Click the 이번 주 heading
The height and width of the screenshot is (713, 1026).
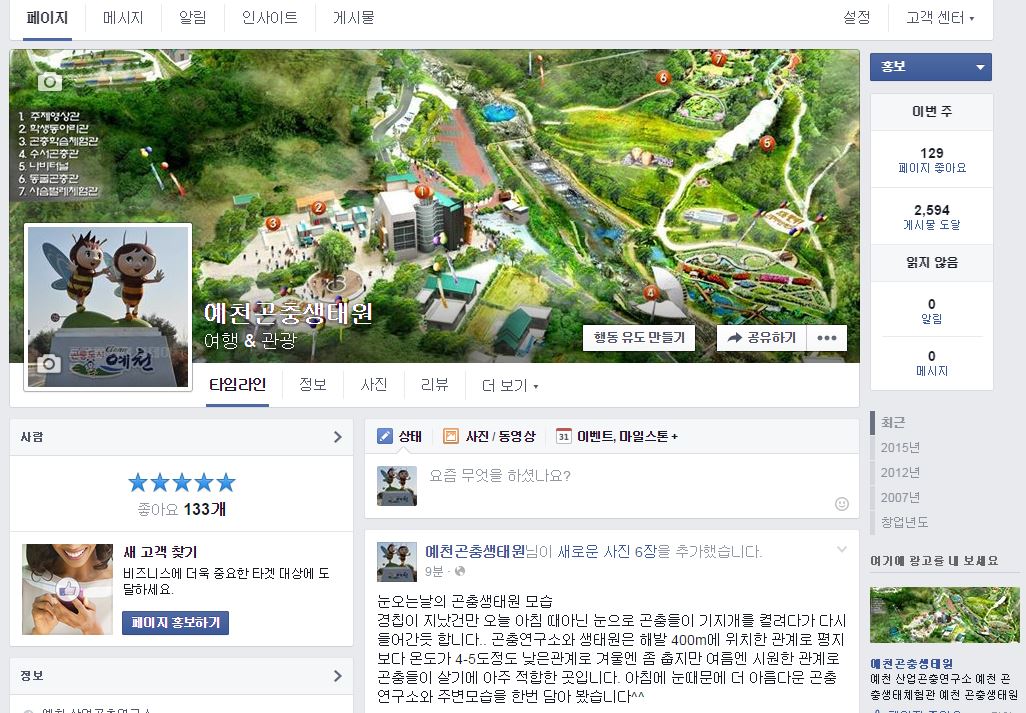point(932,112)
